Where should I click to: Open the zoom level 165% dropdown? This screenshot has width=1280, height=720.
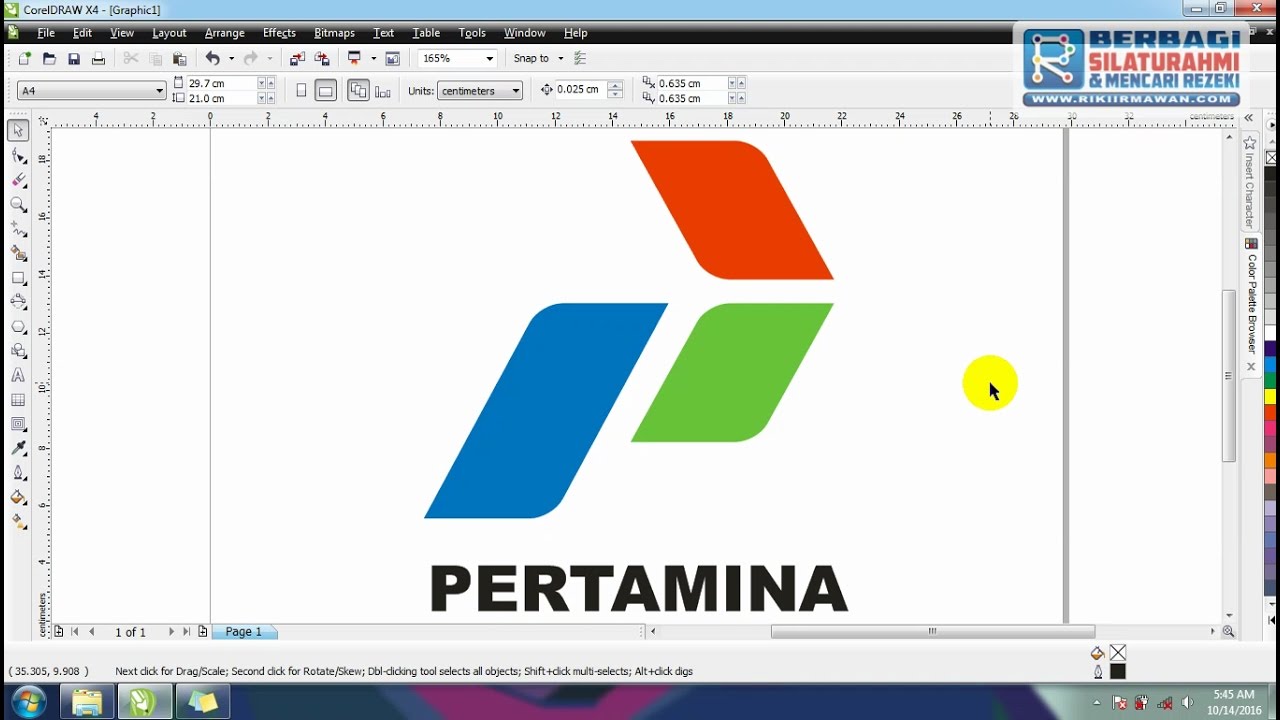[489, 59]
